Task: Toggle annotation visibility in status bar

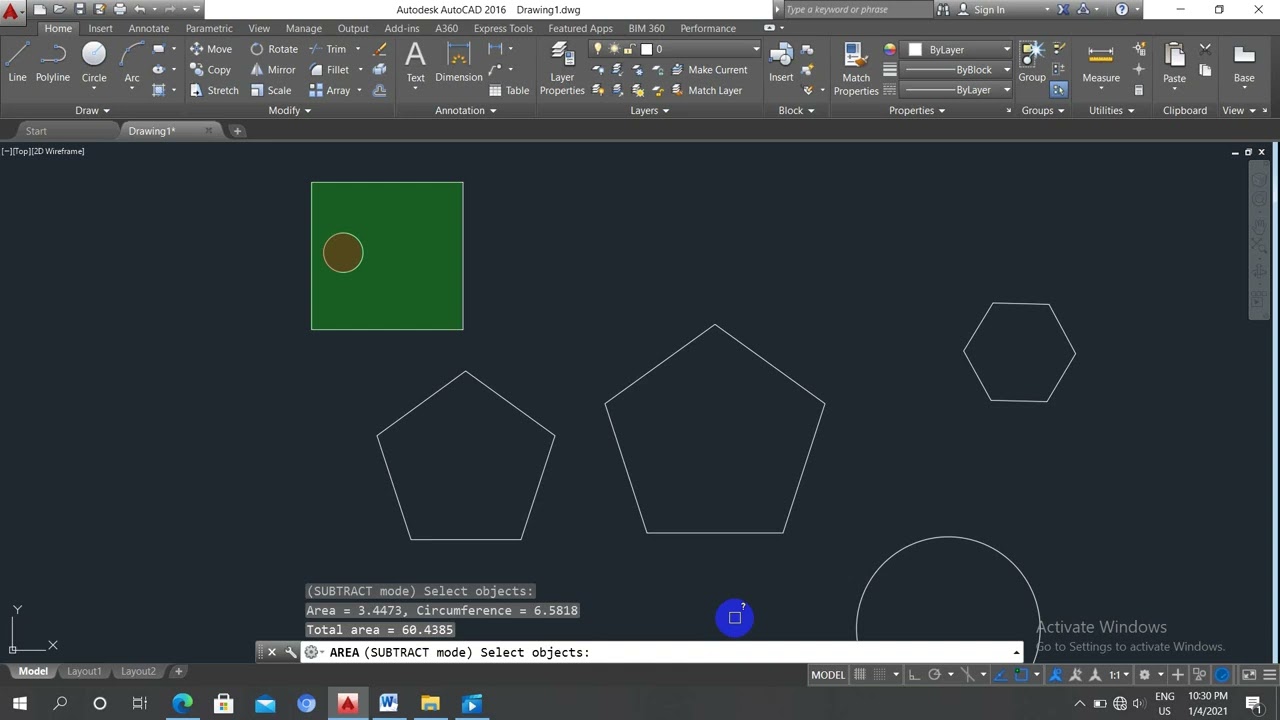Action: [1056, 675]
